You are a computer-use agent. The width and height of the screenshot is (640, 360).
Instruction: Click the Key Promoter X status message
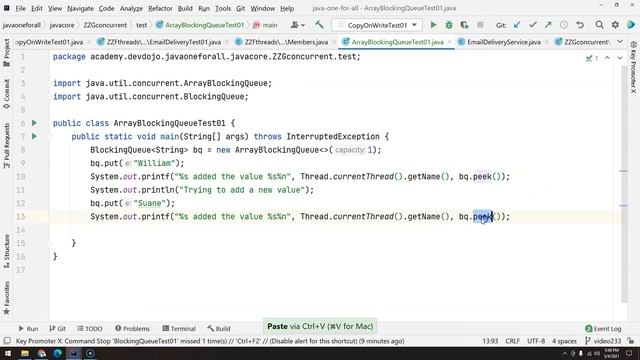coord(210,341)
